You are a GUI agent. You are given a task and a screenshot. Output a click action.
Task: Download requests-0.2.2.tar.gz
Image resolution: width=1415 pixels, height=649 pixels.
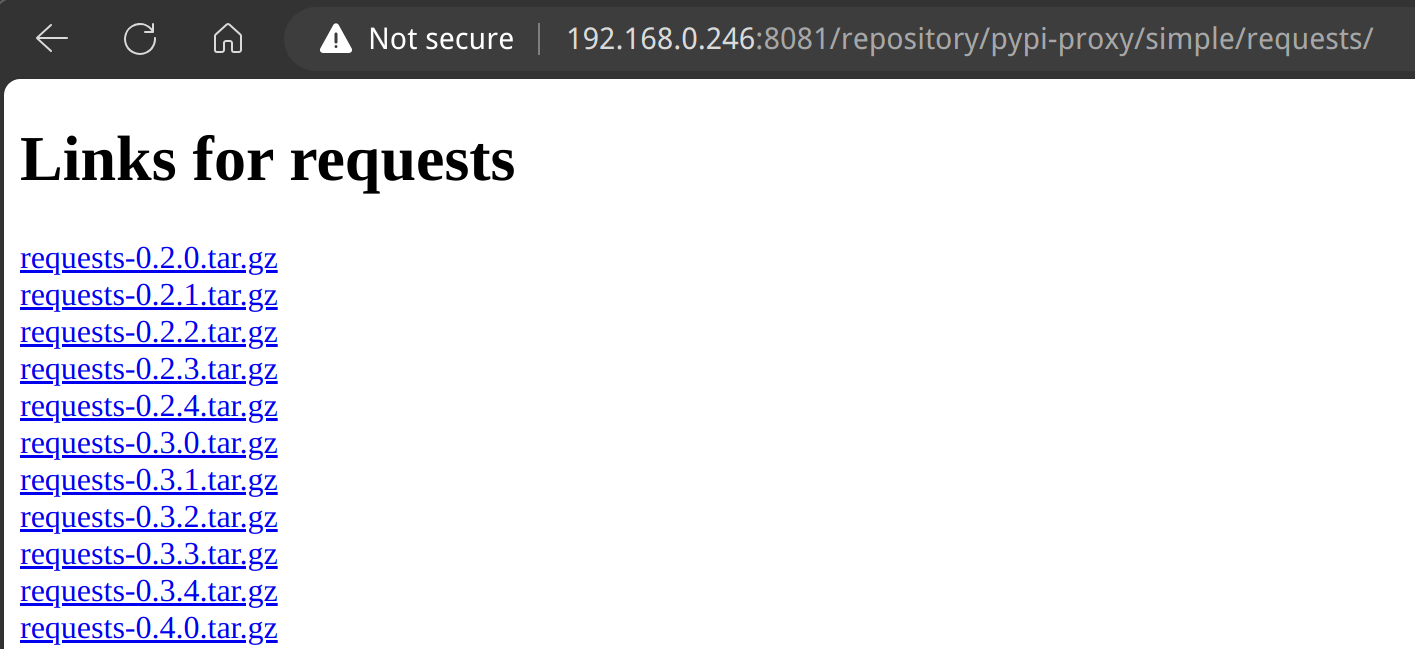[x=149, y=333]
